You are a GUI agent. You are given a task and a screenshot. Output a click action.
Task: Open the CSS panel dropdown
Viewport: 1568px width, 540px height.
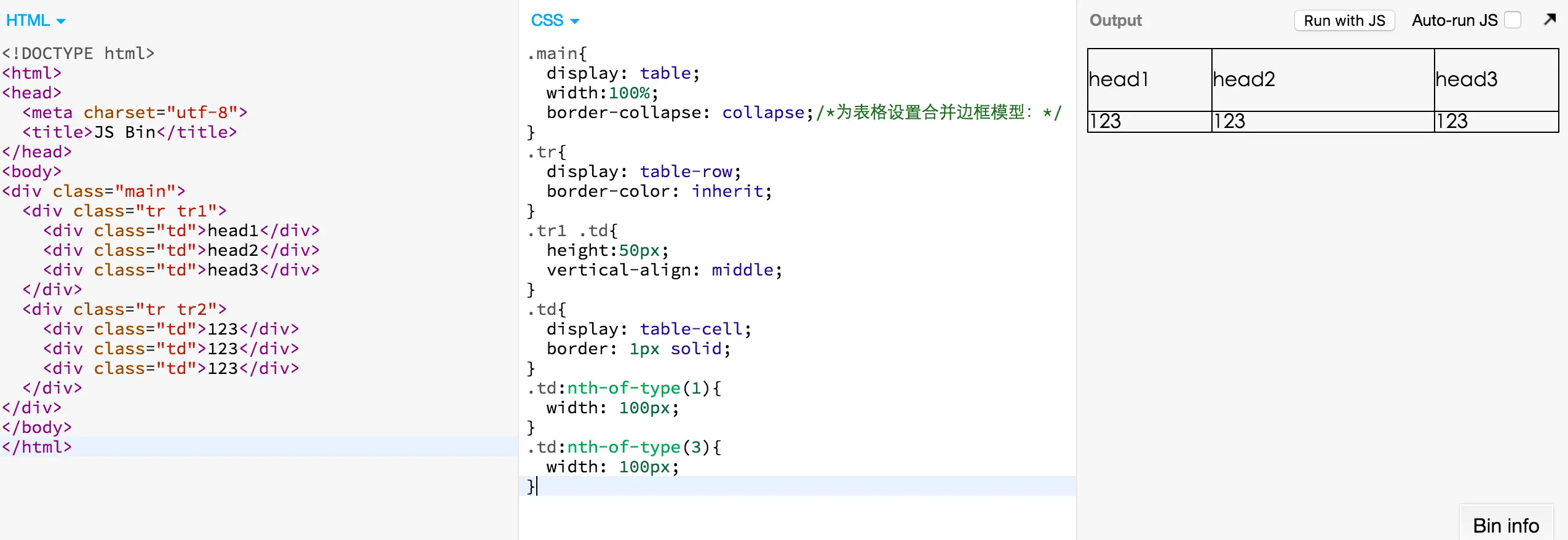555,20
